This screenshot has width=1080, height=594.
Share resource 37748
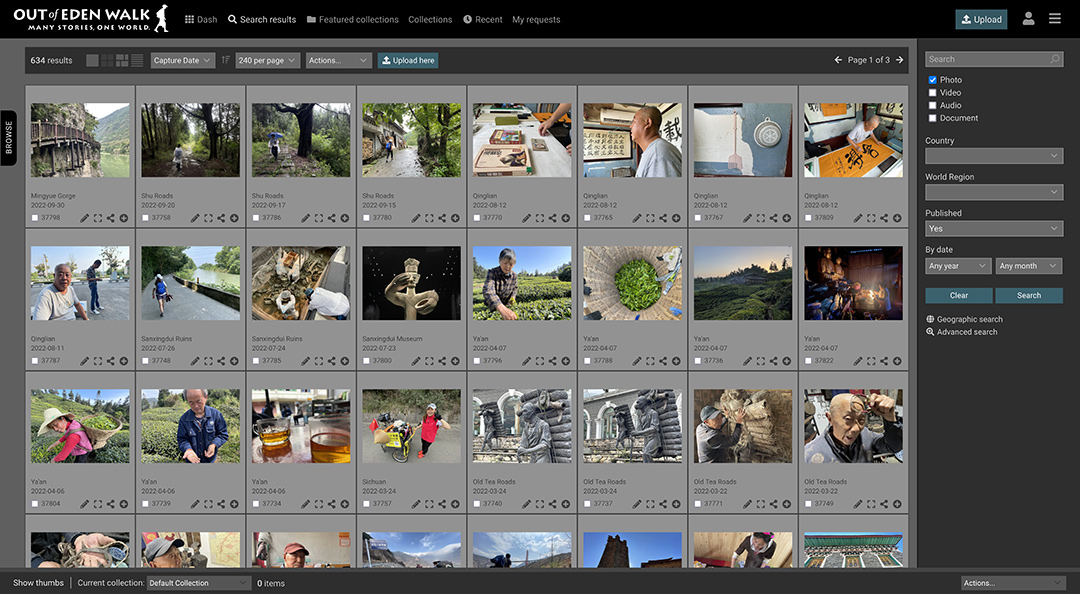(221, 361)
